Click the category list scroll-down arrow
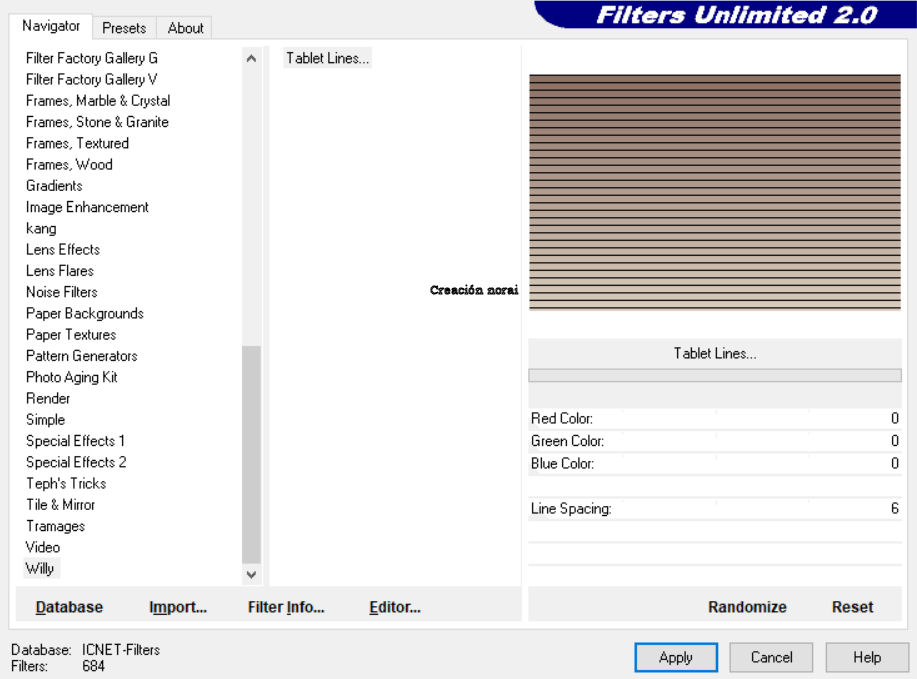 (251, 575)
